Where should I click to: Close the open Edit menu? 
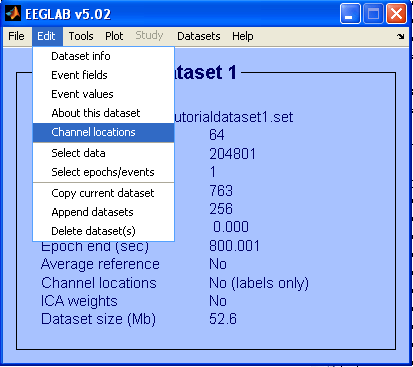coord(47,36)
